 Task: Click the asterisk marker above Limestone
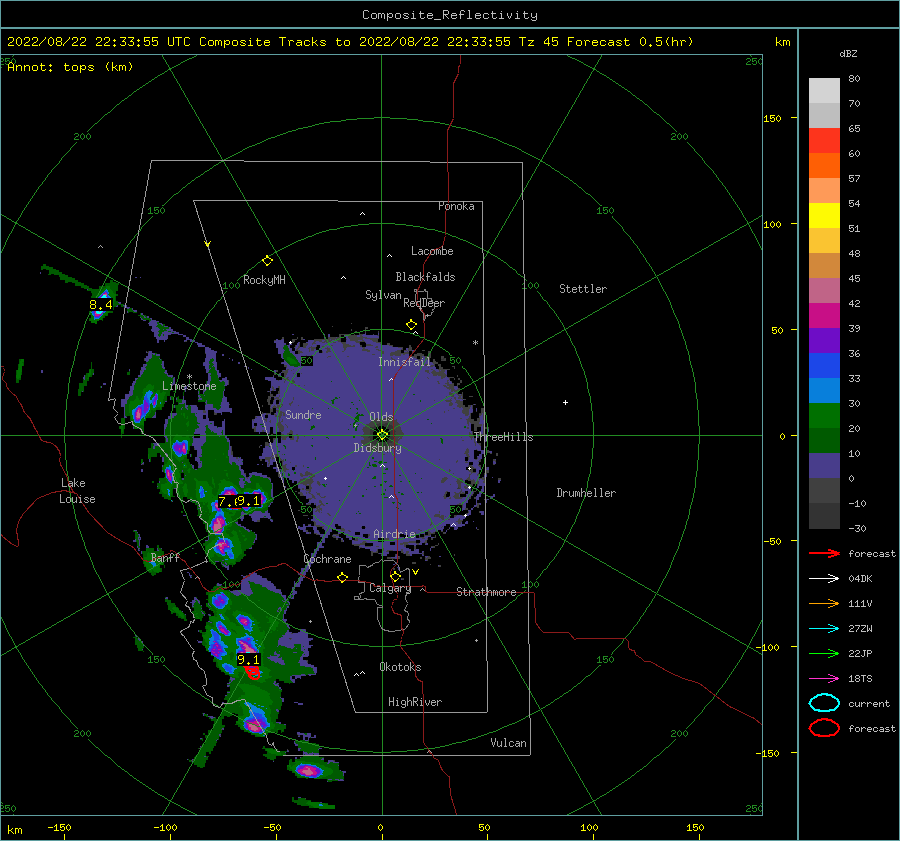(x=189, y=377)
